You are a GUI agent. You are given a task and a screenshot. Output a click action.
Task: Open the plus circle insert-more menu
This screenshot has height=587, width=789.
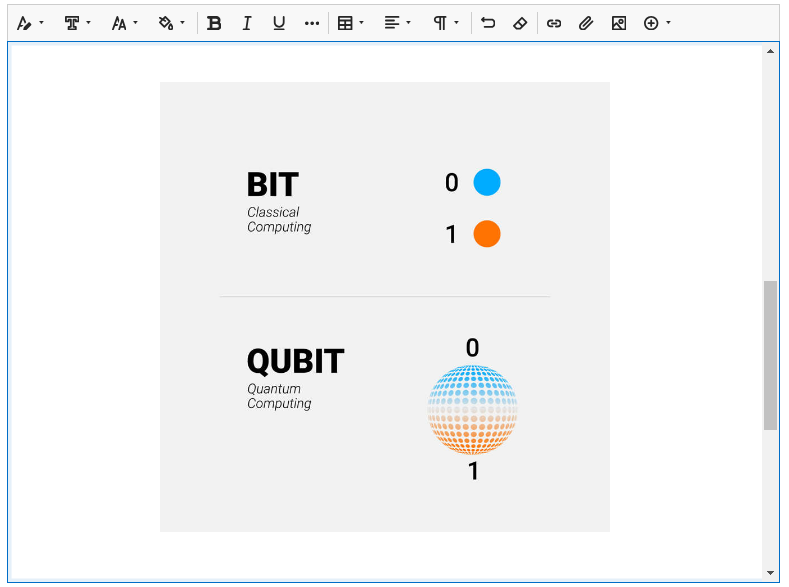(x=657, y=23)
